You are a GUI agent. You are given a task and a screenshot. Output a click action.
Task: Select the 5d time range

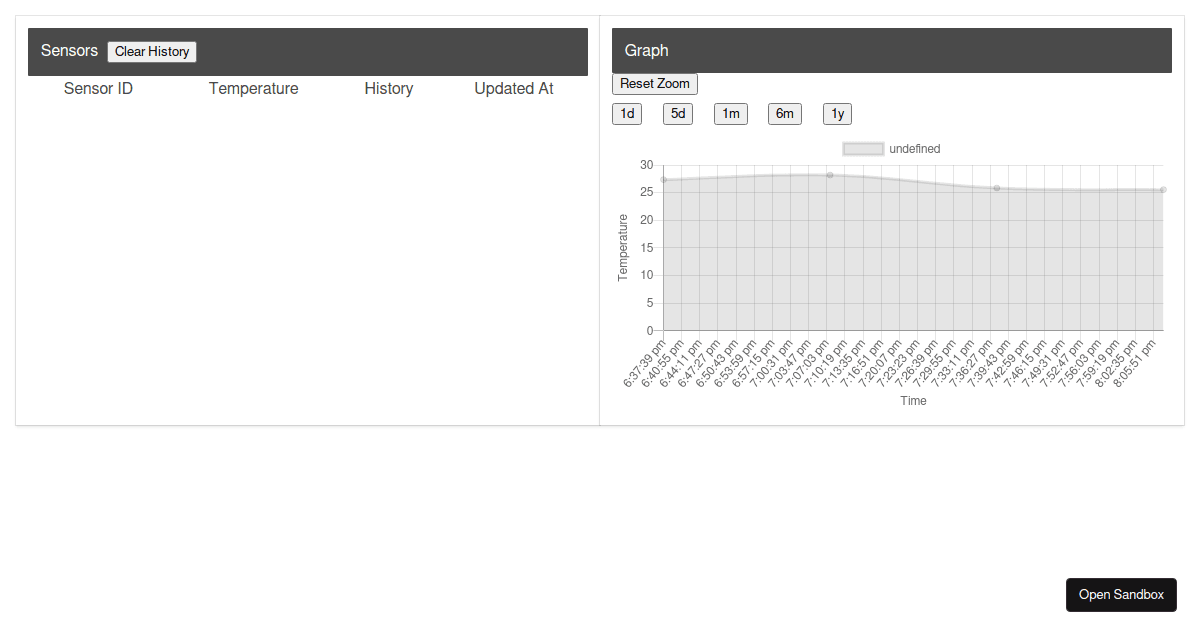tap(677, 113)
